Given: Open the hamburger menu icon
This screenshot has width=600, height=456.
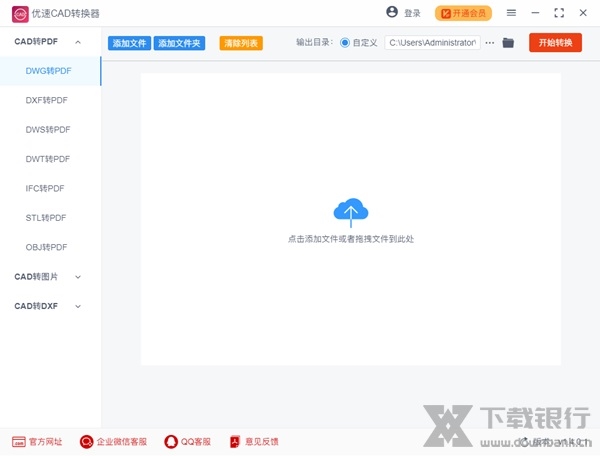Looking at the screenshot, I should [511, 13].
